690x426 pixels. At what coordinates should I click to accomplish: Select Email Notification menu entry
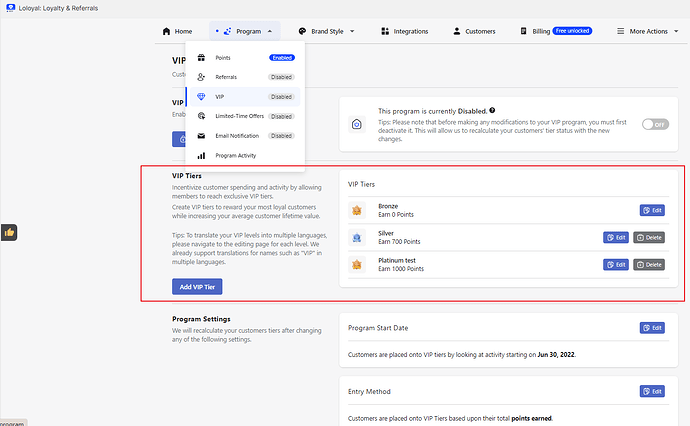pyautogui.click(x=245, y=136)
